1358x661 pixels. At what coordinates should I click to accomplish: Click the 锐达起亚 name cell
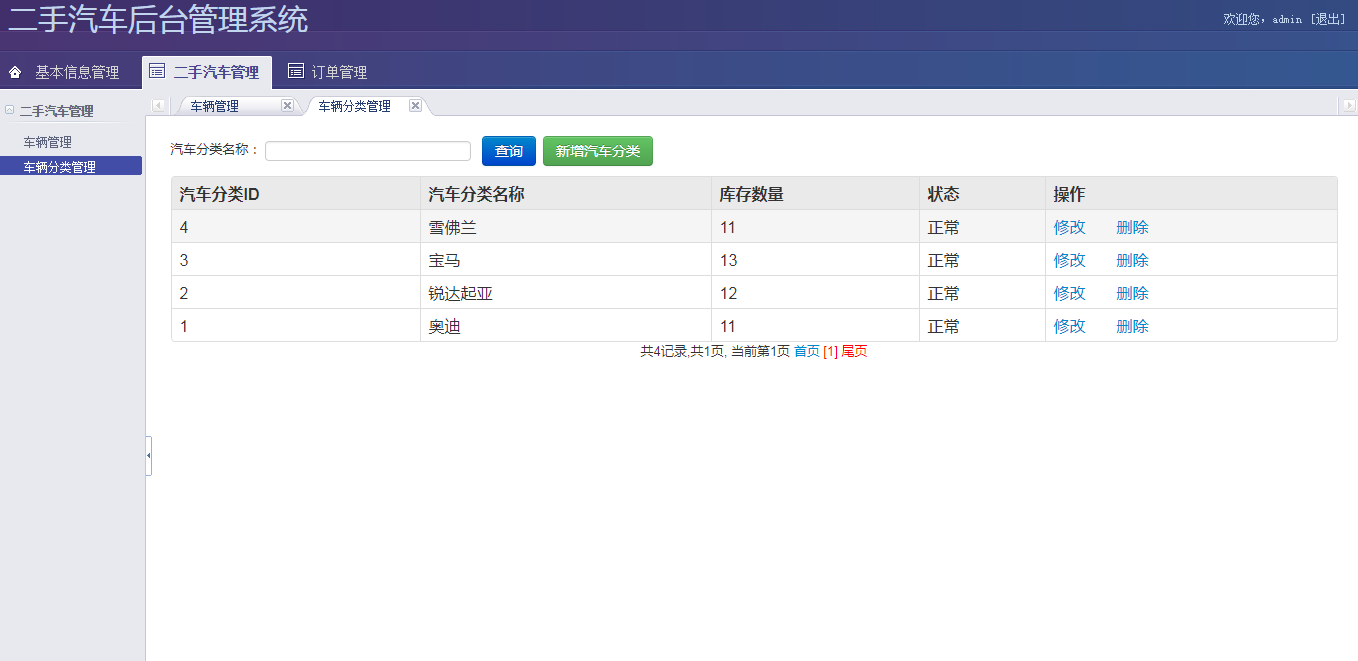pyautogui.click(x=566, y=293)
